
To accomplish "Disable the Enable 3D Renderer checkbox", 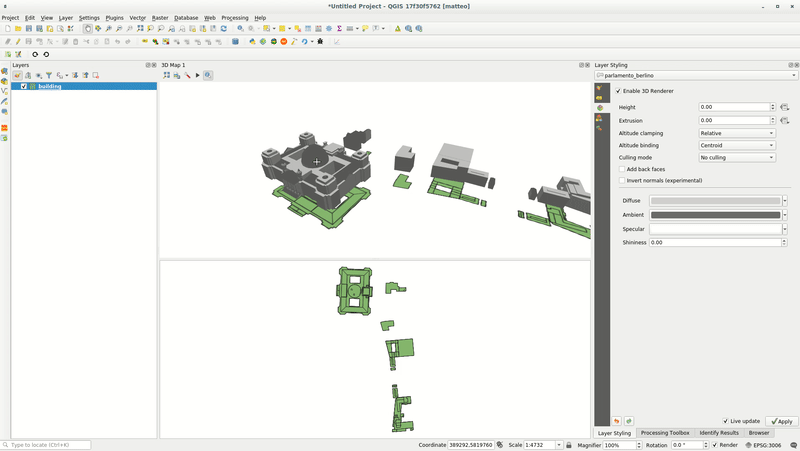I will tap(618, 91).
